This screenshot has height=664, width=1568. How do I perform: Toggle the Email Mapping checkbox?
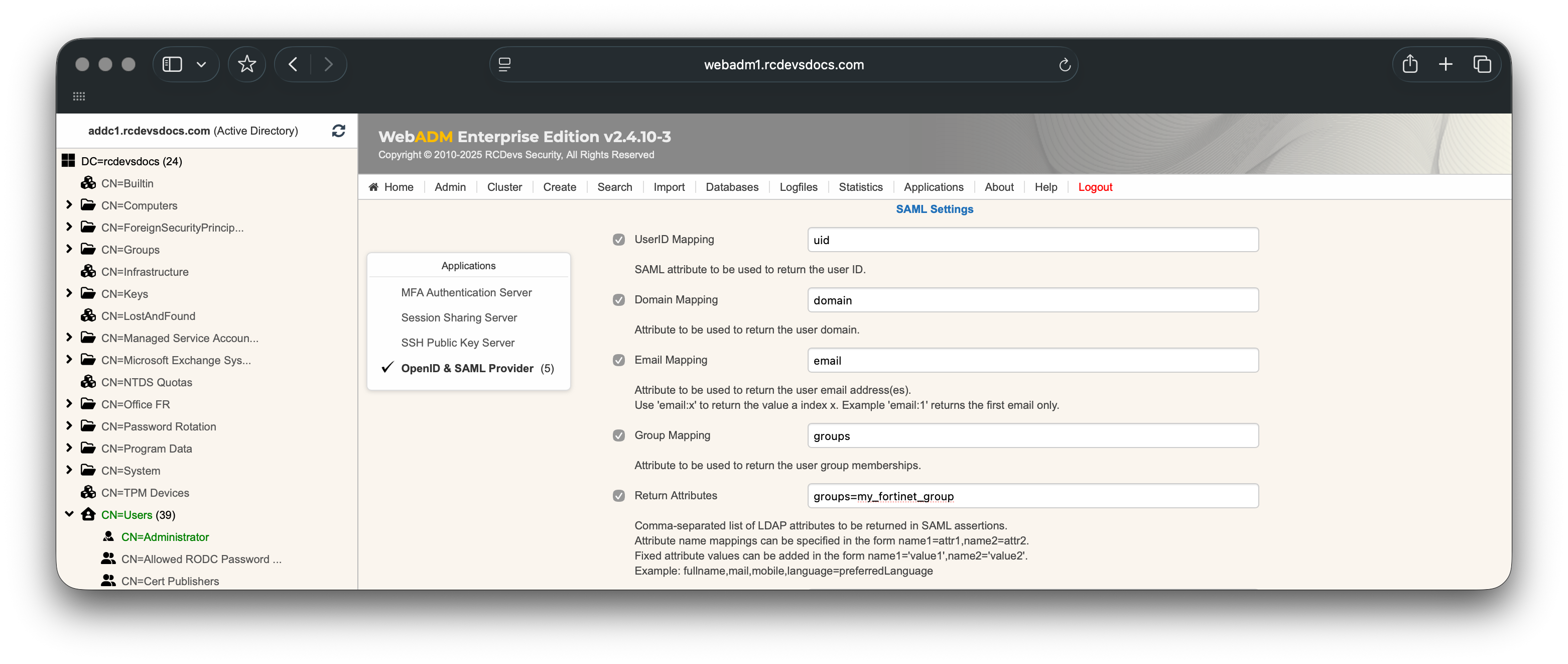click(618, 360)
